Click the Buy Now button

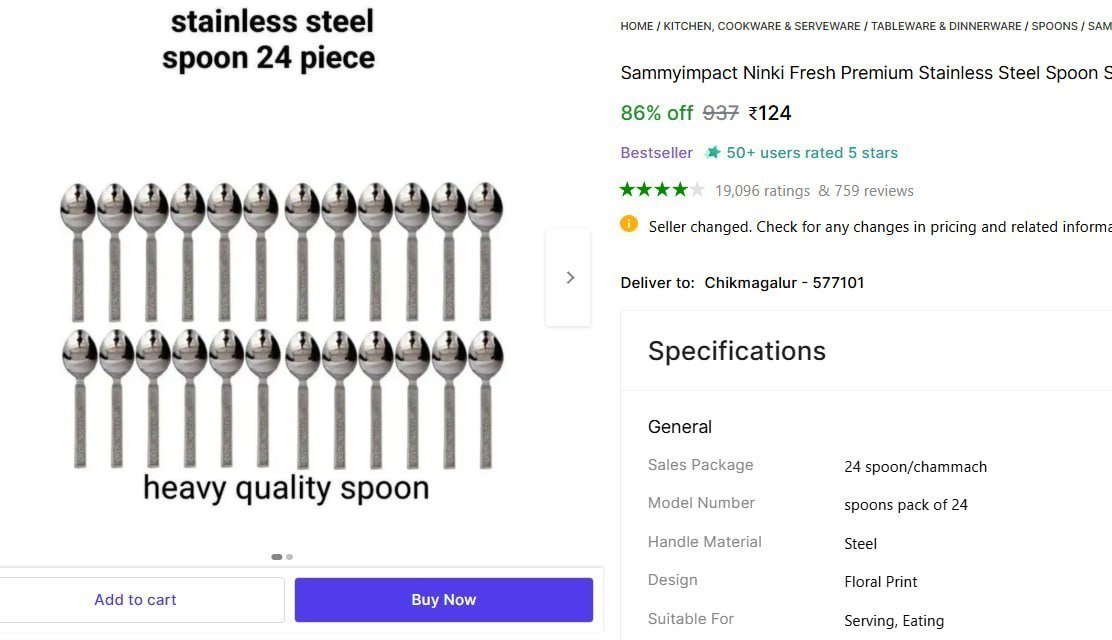[443, 599]
